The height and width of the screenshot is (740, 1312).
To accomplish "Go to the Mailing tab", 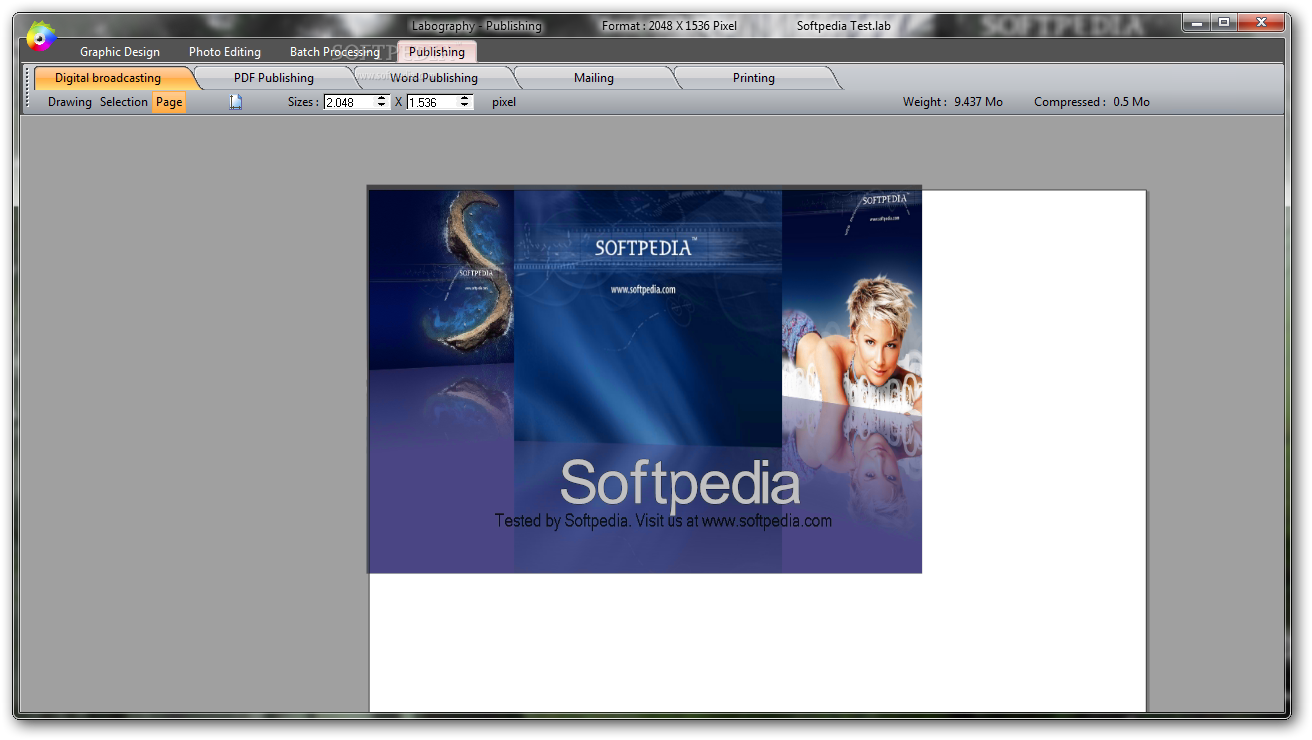I will [594, 78].
